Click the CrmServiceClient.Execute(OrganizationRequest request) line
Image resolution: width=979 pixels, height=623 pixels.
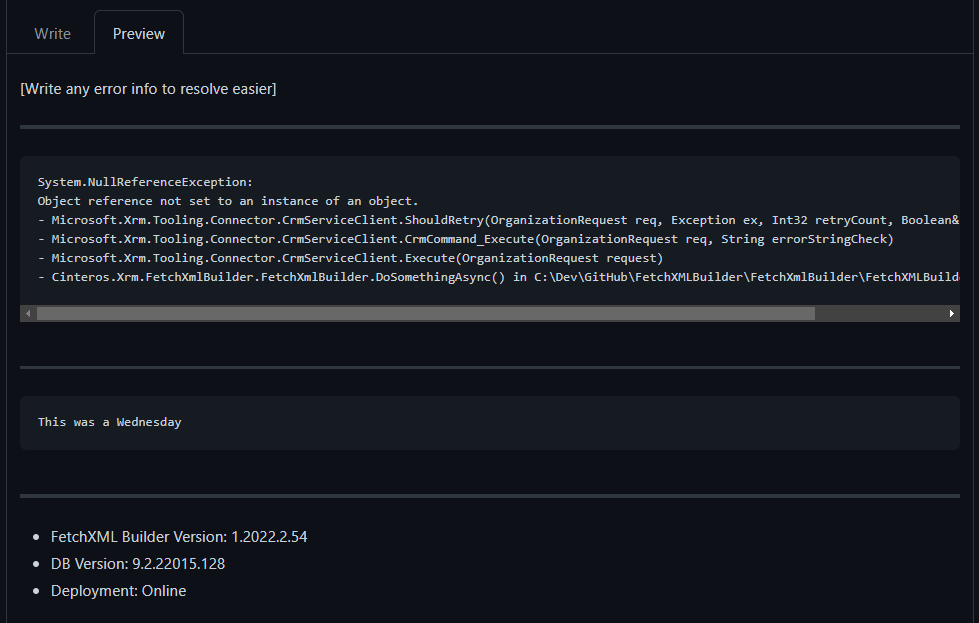click(x=350, y=258)
